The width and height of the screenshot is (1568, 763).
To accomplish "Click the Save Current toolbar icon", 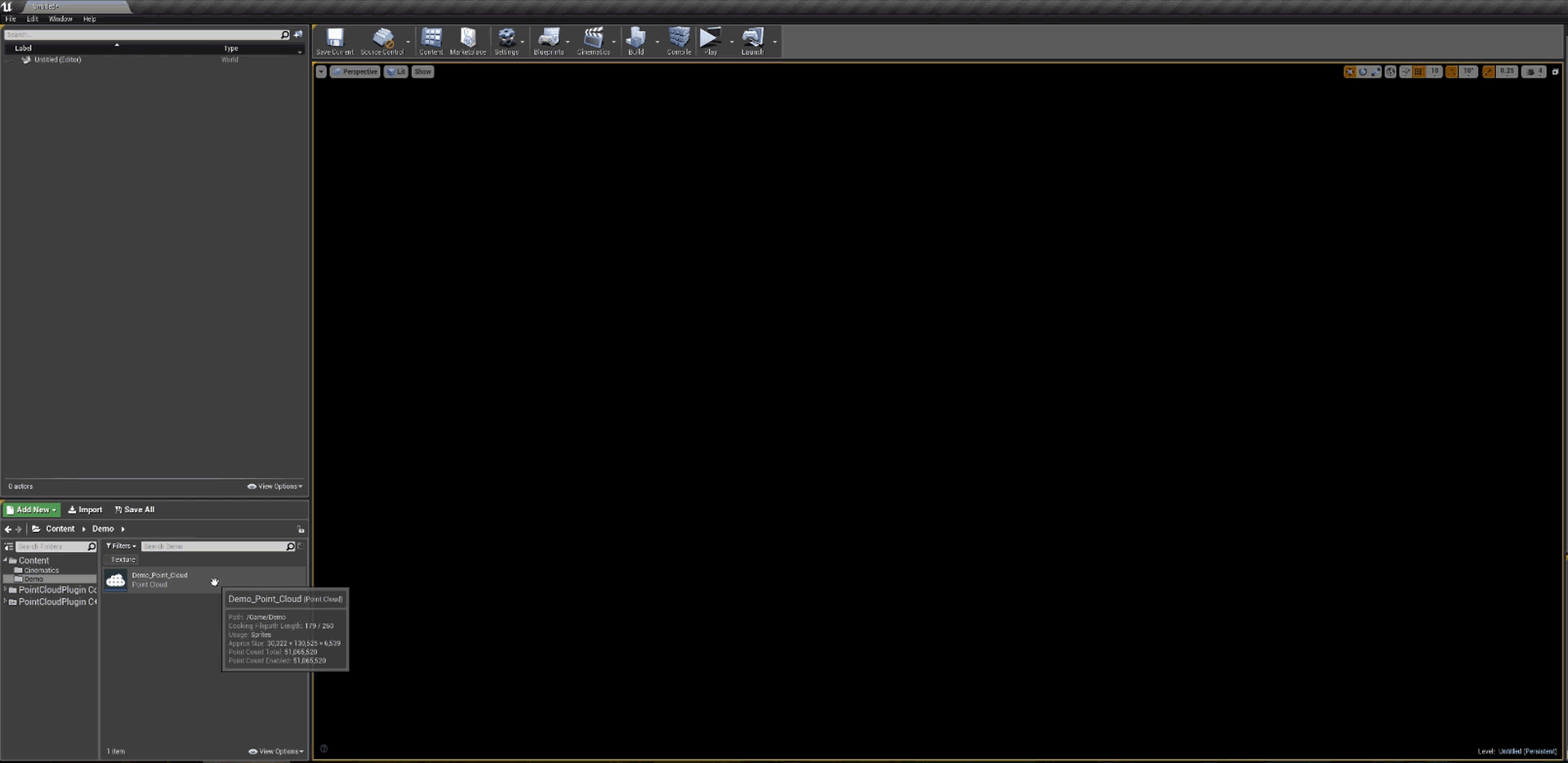I will click(335, 41).
